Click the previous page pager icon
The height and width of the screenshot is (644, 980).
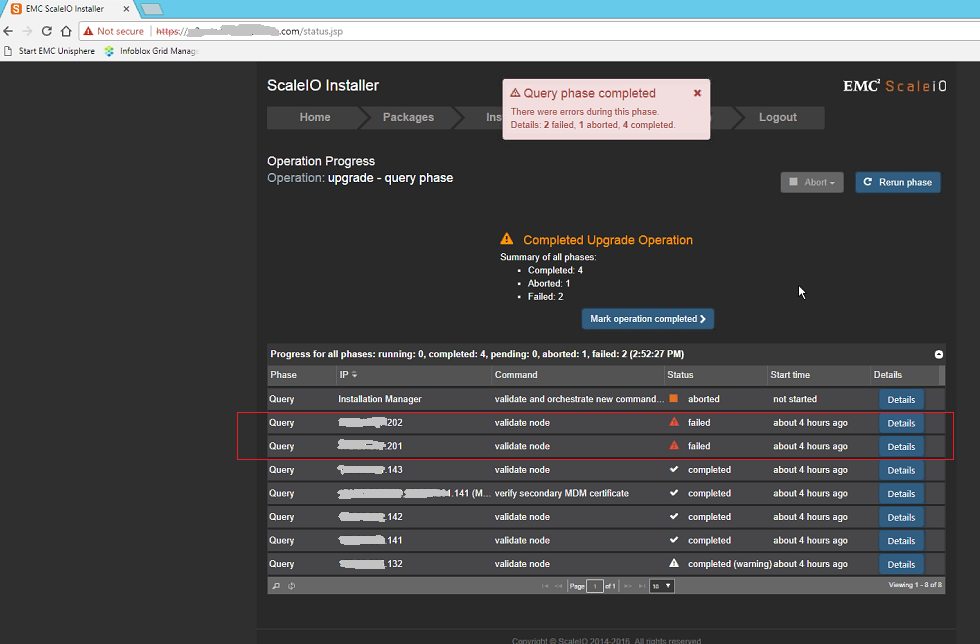pos(559,586)
